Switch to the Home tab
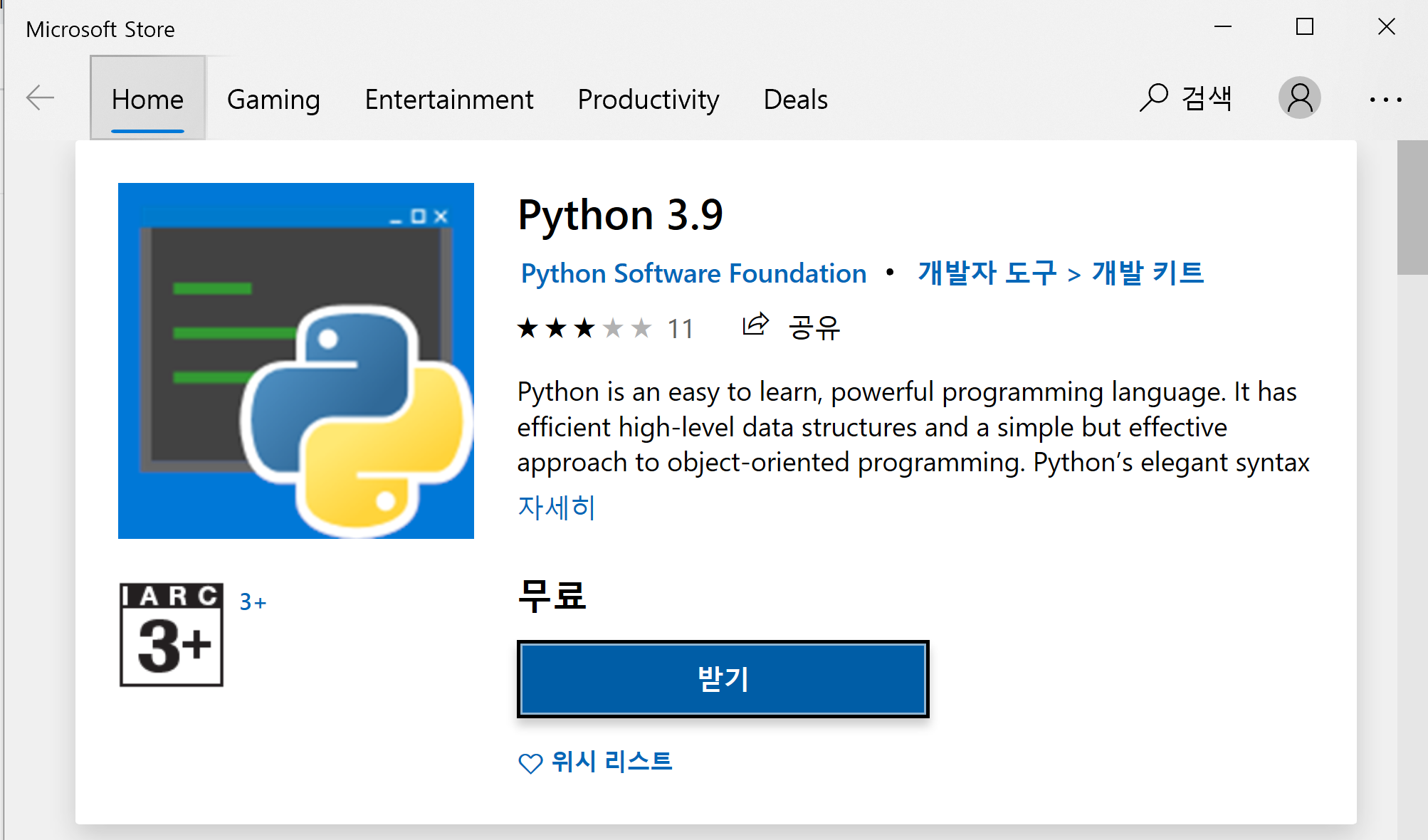Screen dimensions: 1428x840 pos(147,99)
